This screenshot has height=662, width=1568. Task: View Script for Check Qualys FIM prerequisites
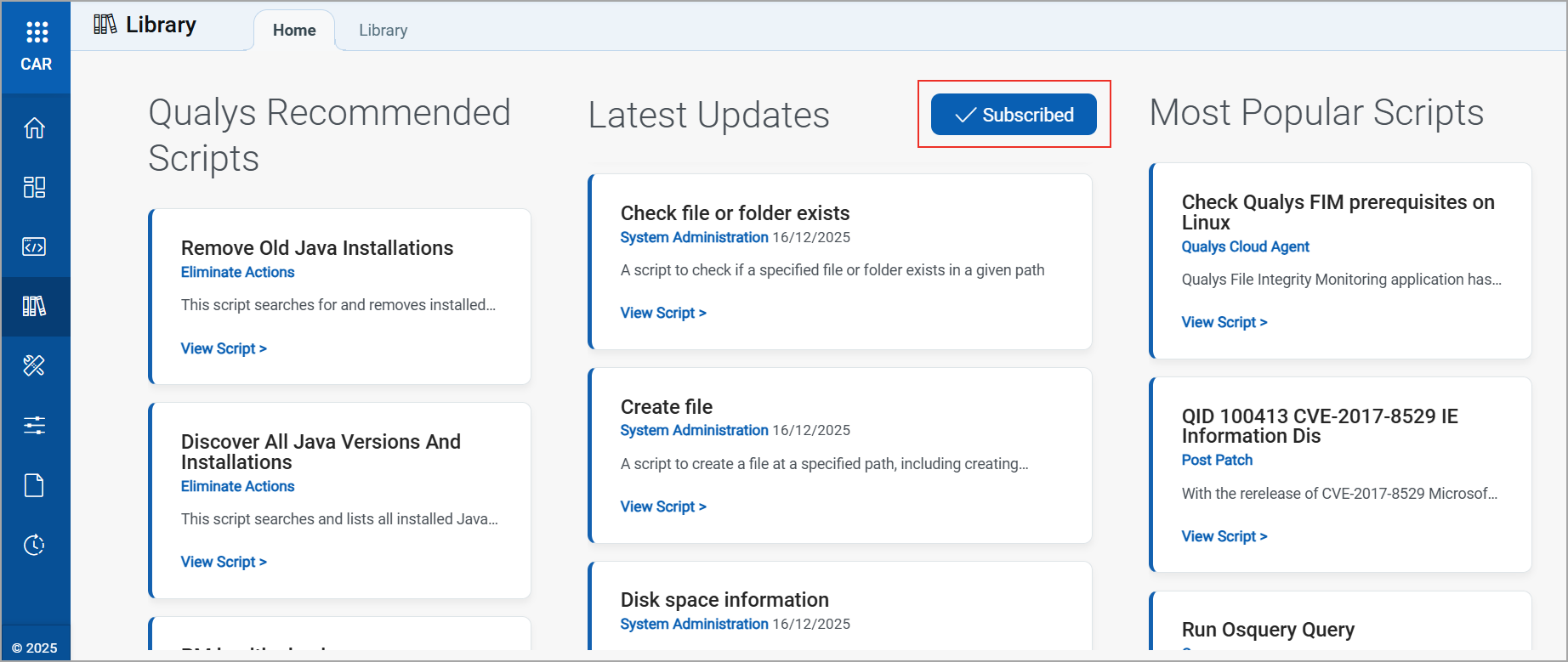(x=1224, y=322)
